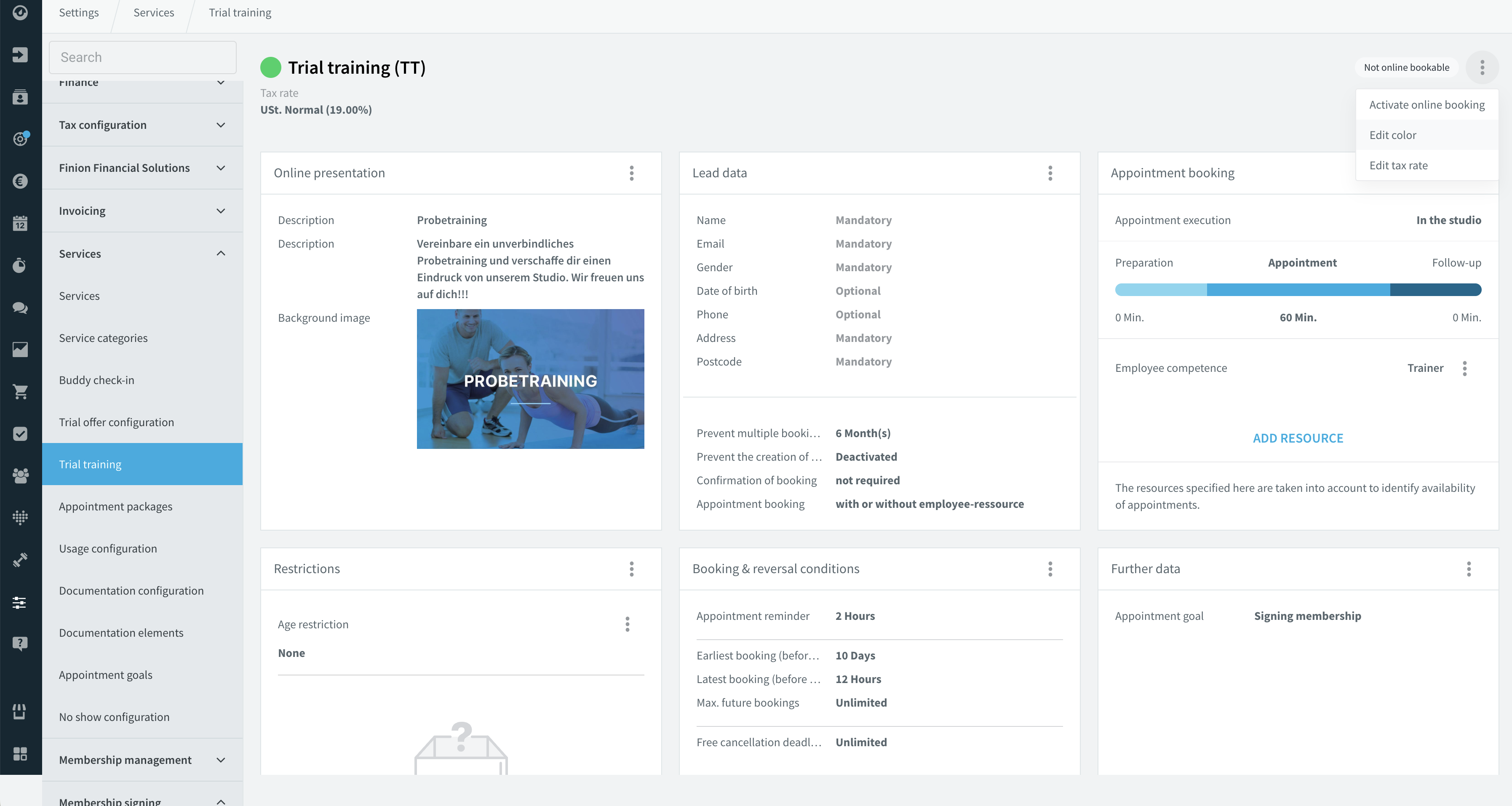Expand the Finance section chevron

click(x=221, y=83)
